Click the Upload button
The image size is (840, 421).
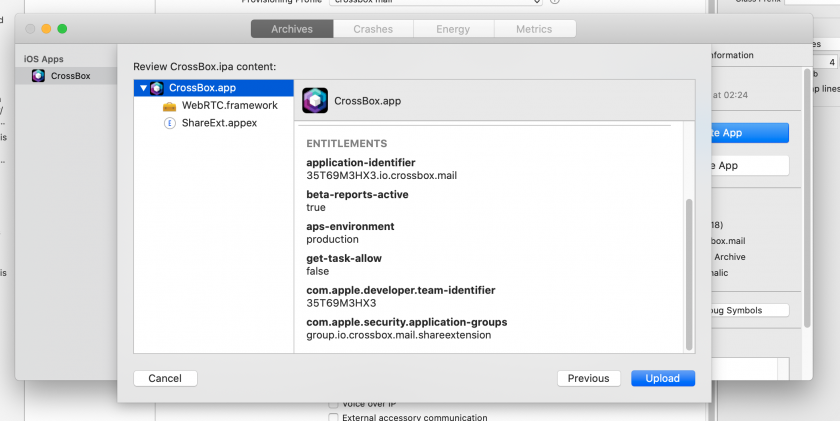pyautogui.click(x=663, y=378)
